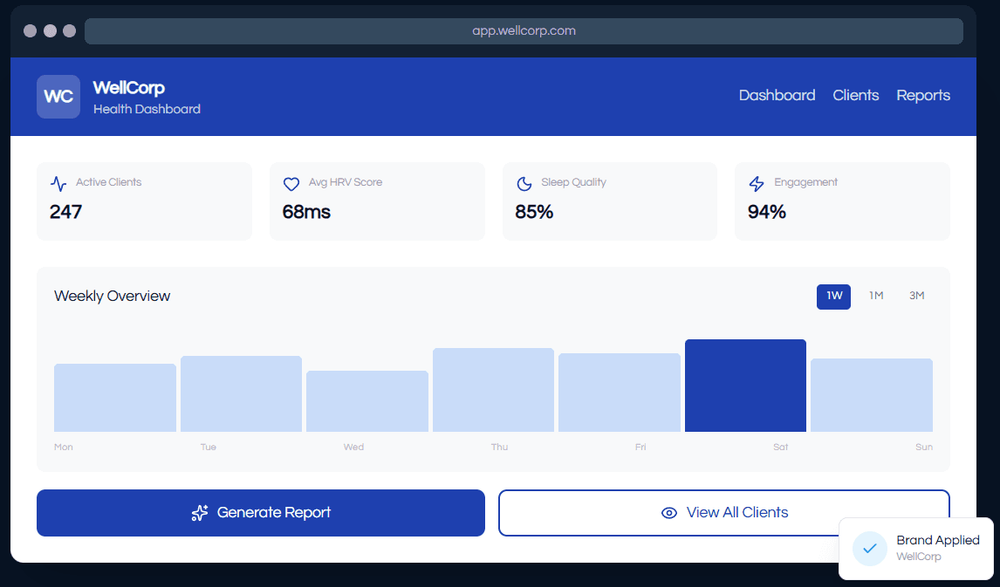Click the app.wellcorp.com address bar
This screenshot has width=1000, height=587.
[523, 31]
